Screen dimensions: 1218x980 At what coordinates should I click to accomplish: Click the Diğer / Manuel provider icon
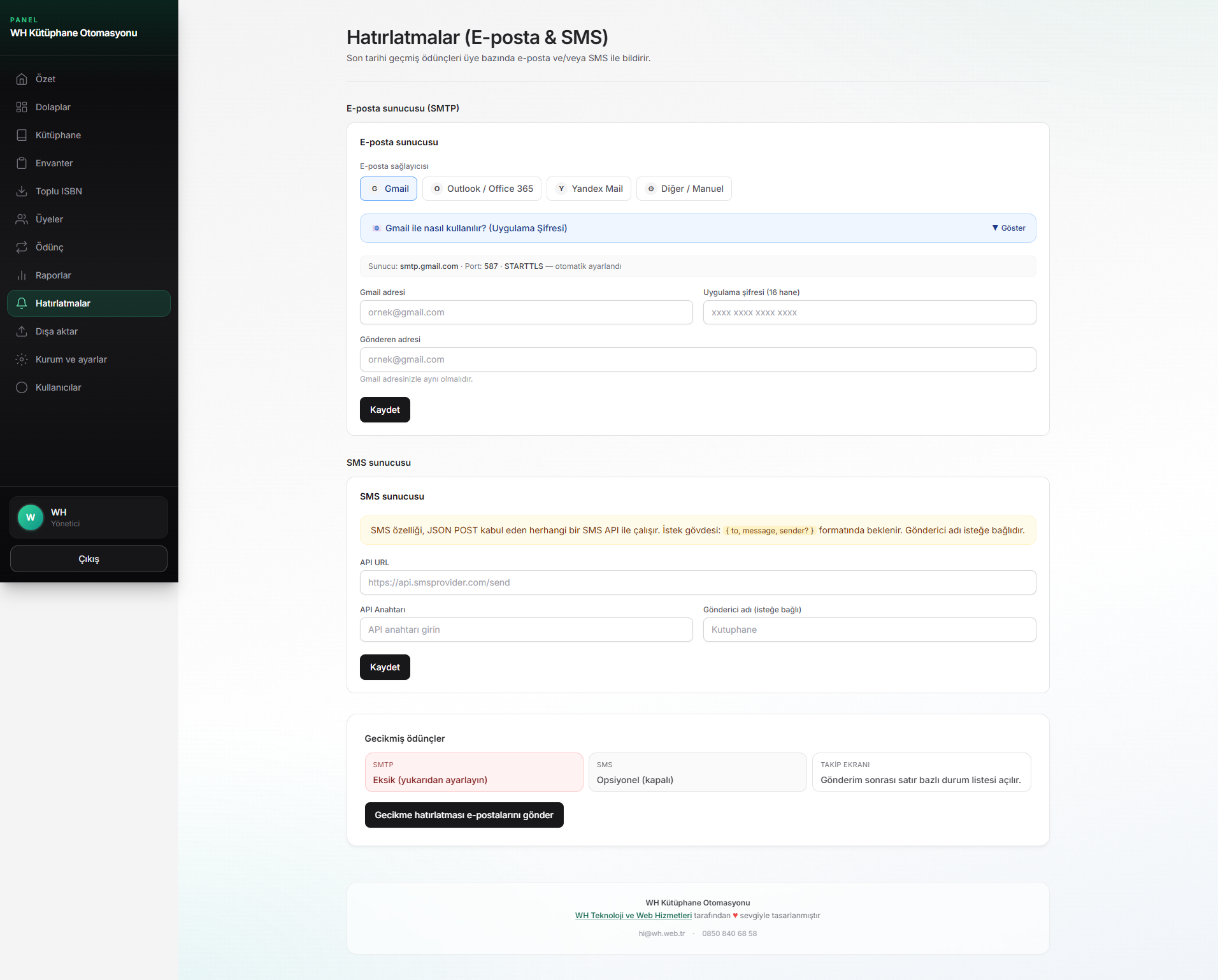(651, 189)
